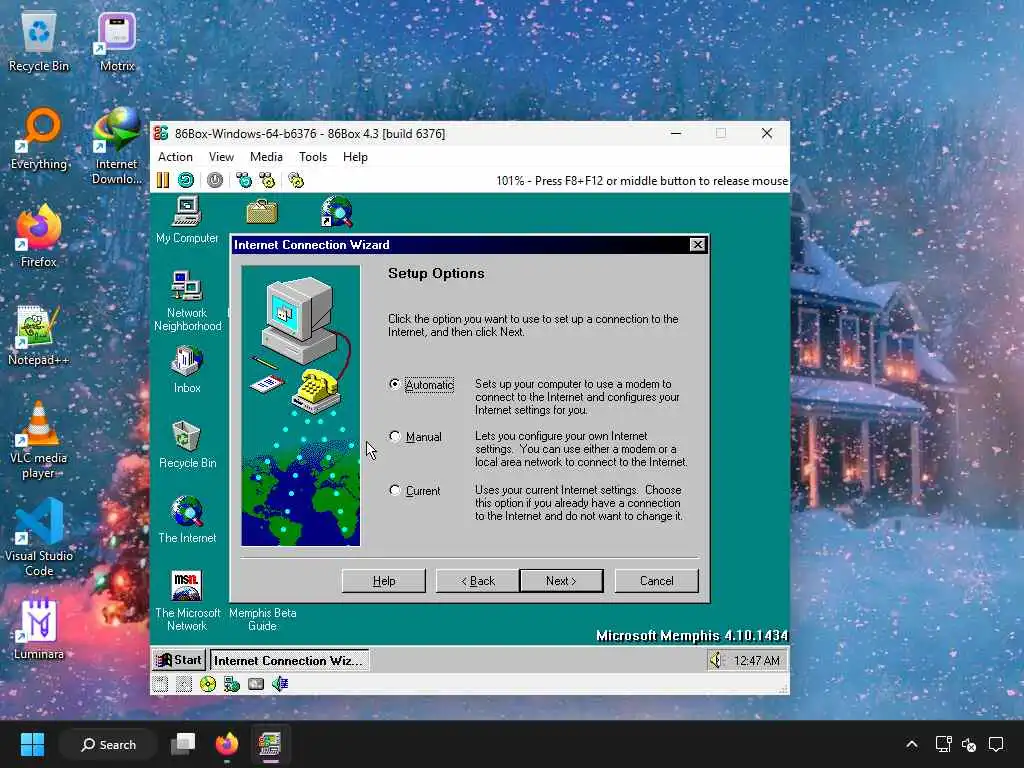Click the sound icon in the 86Box status bar
This screenshot has height=768, width=1024.
pos(280,684)
